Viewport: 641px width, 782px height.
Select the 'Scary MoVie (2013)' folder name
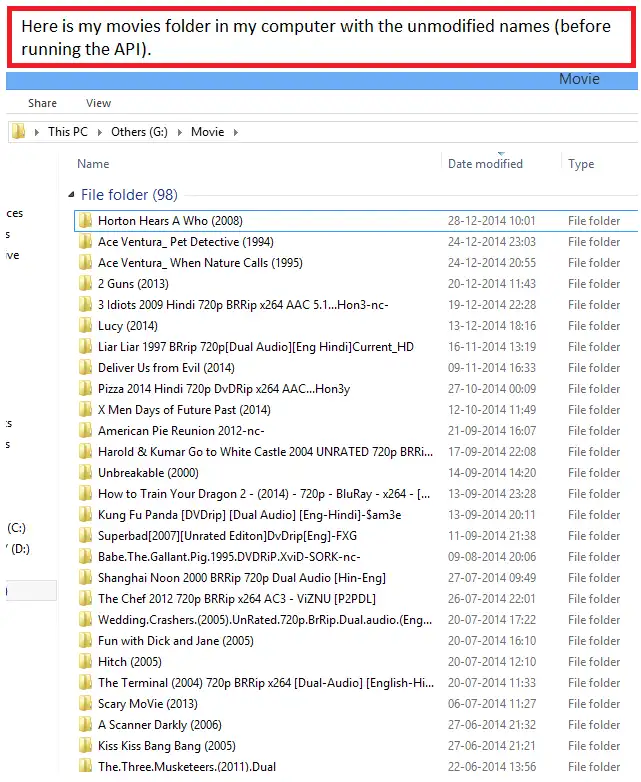click(148, 704)
